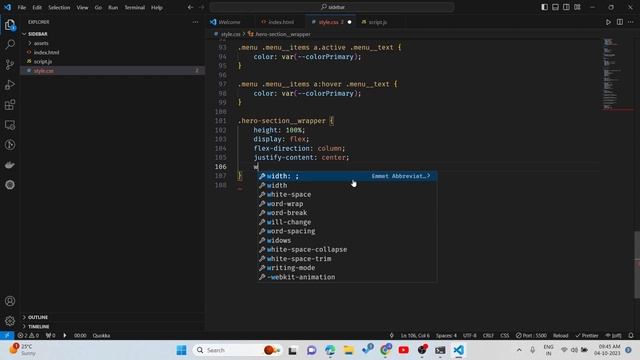
Task: Show hidden icons chevron in system tray
Action: click(519, 350)
